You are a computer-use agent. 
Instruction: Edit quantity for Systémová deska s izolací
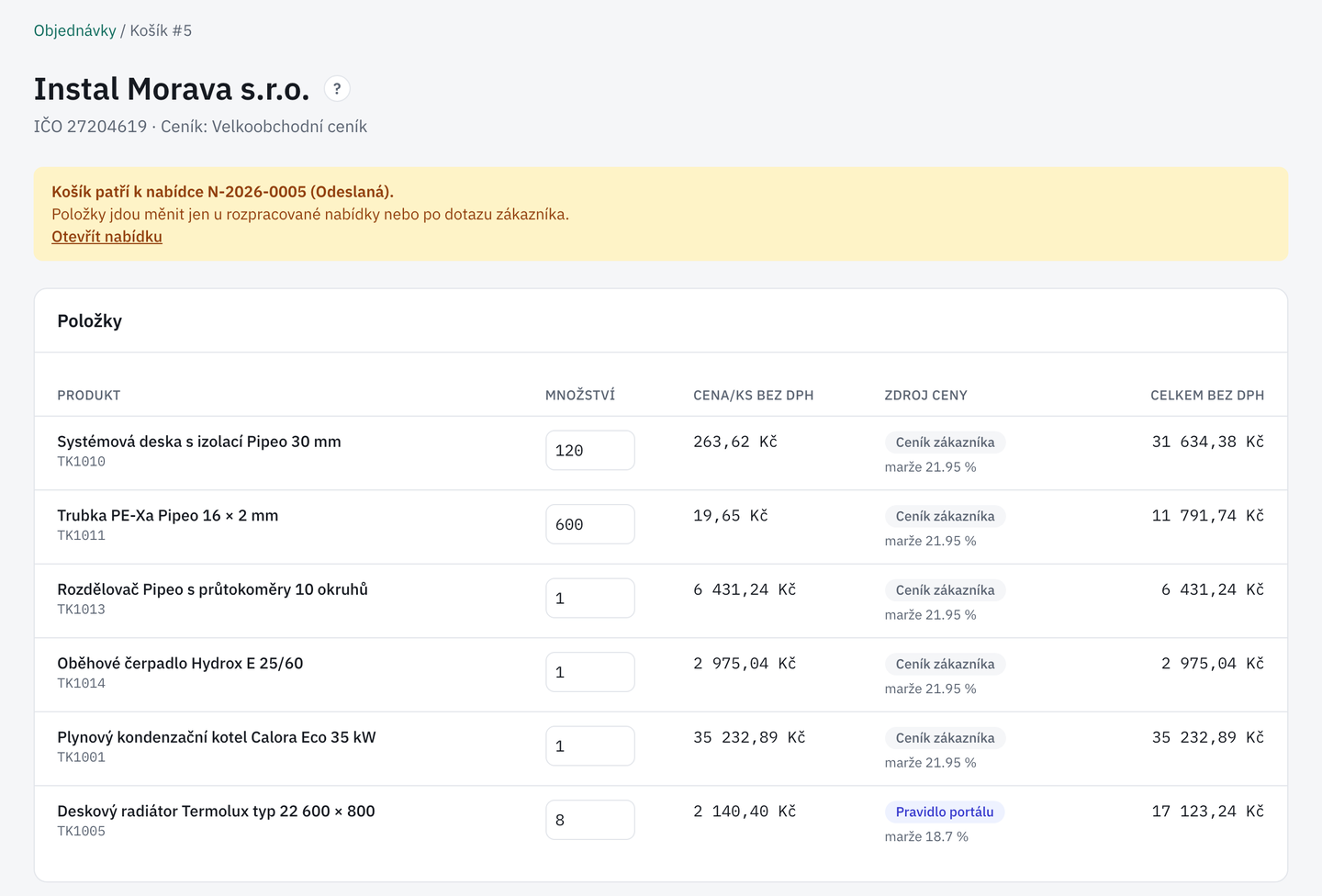pos(590,451)
